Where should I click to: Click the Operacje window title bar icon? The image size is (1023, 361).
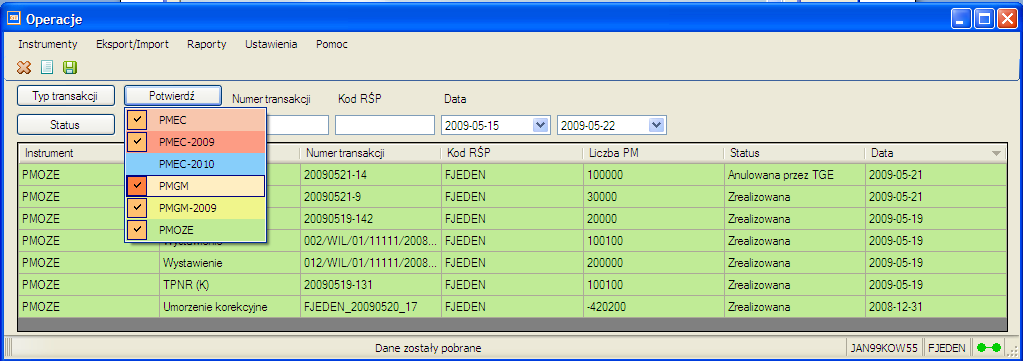pos(13,19)
